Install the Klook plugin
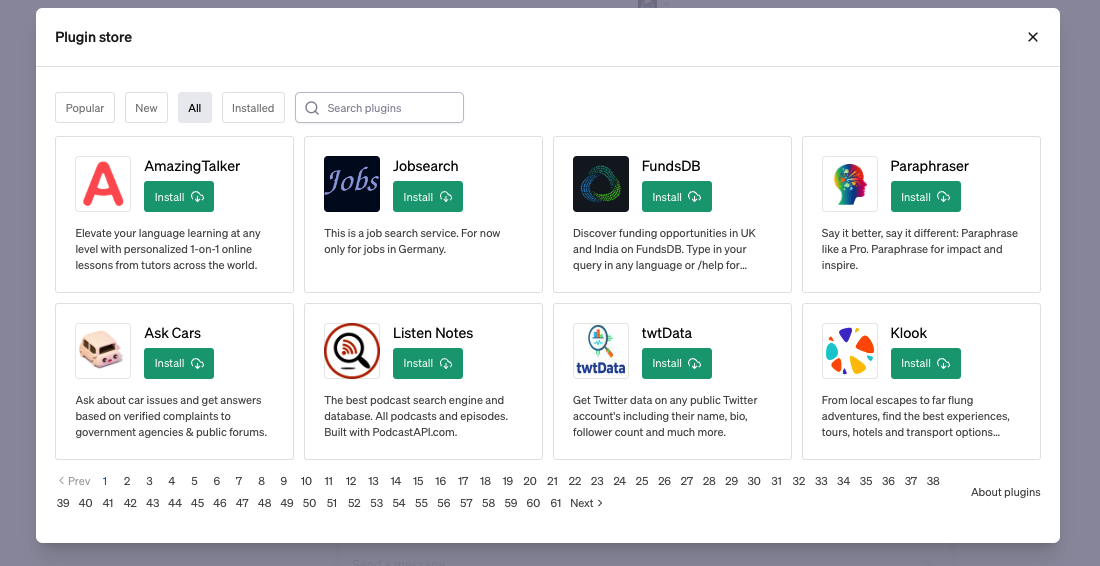 tap(926, 364)
